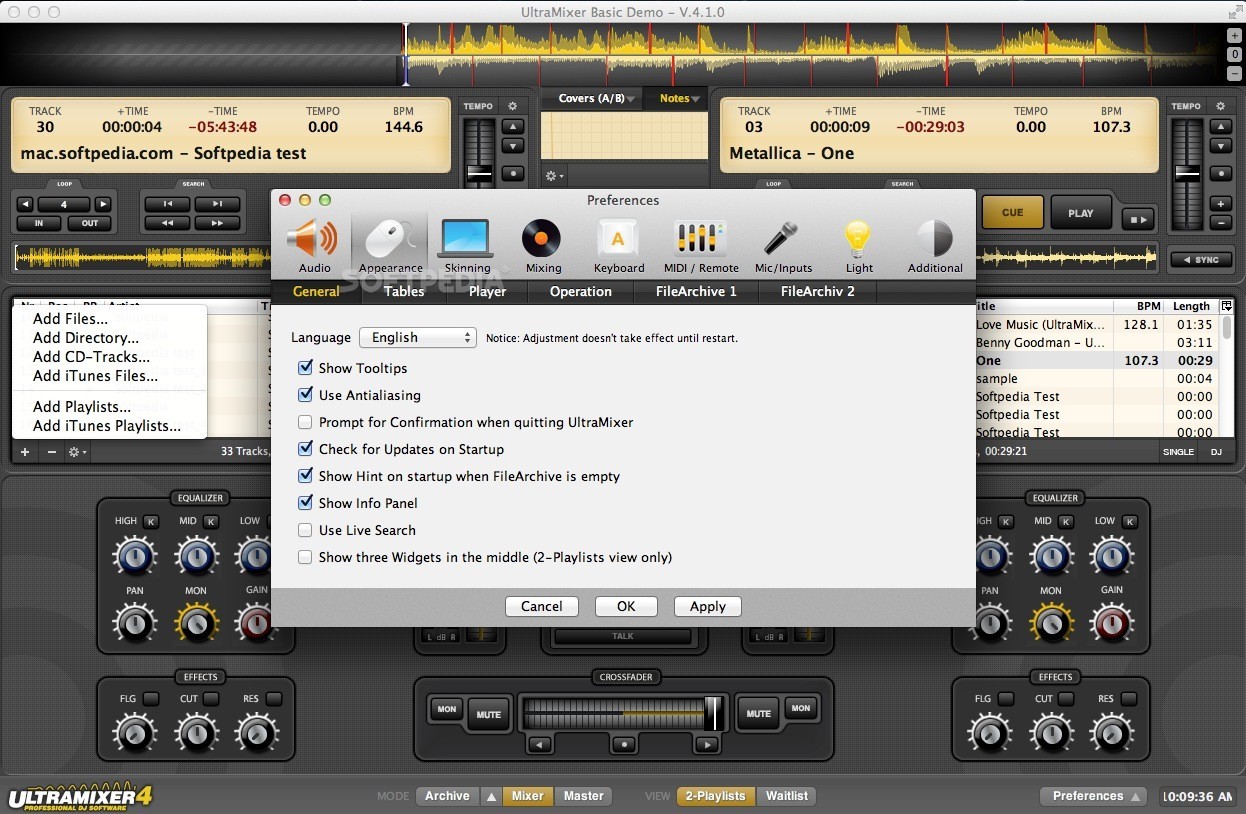Screen dimensions: 1246x814
Task: Switch to the Player tab
Action: [x=487, y=291]
